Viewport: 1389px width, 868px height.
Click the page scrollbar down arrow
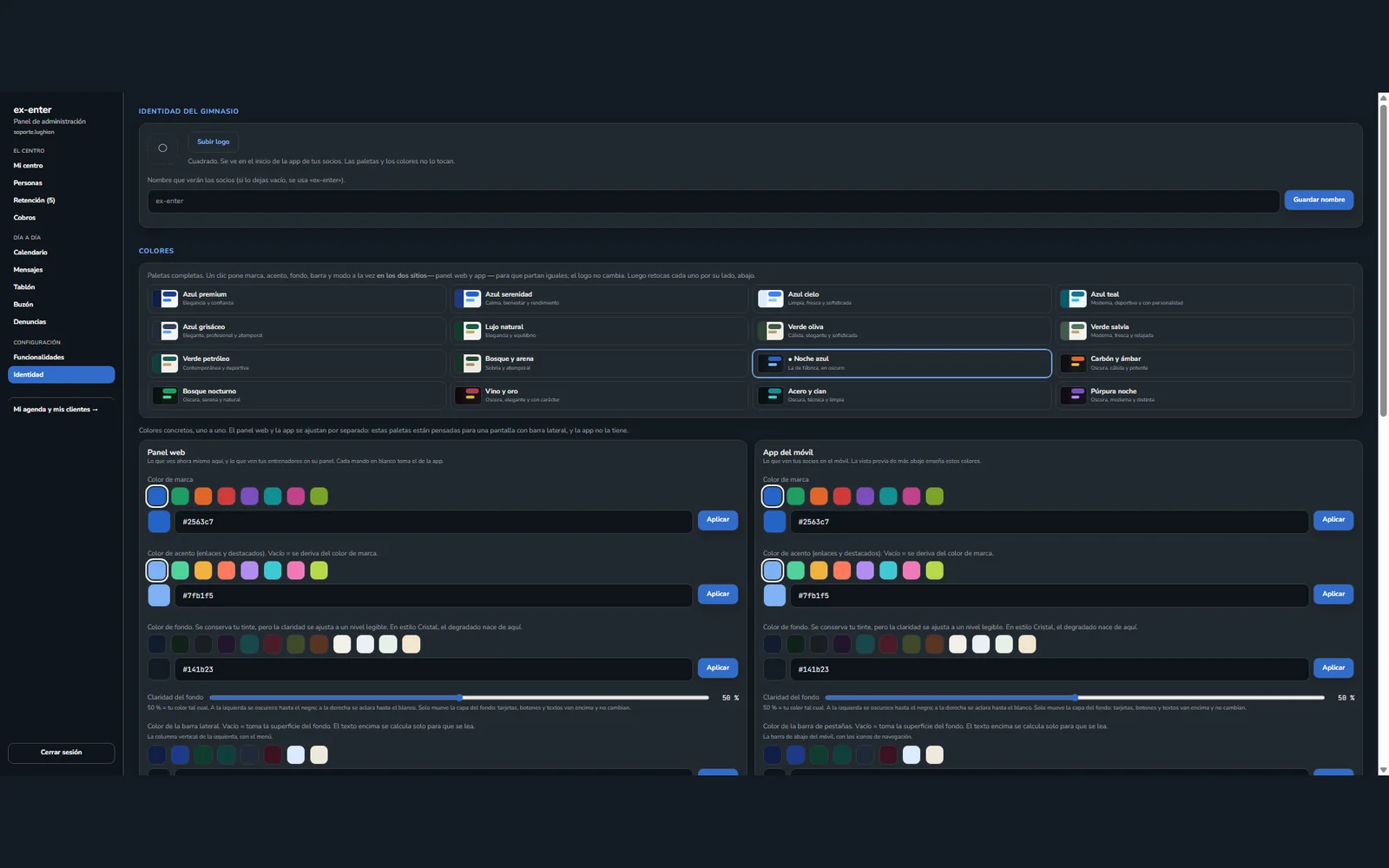1383,770
